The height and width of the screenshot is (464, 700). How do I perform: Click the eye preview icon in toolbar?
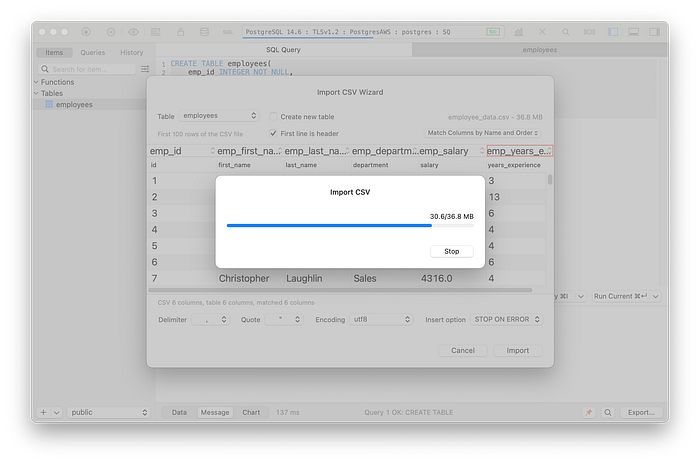[133, 32]
